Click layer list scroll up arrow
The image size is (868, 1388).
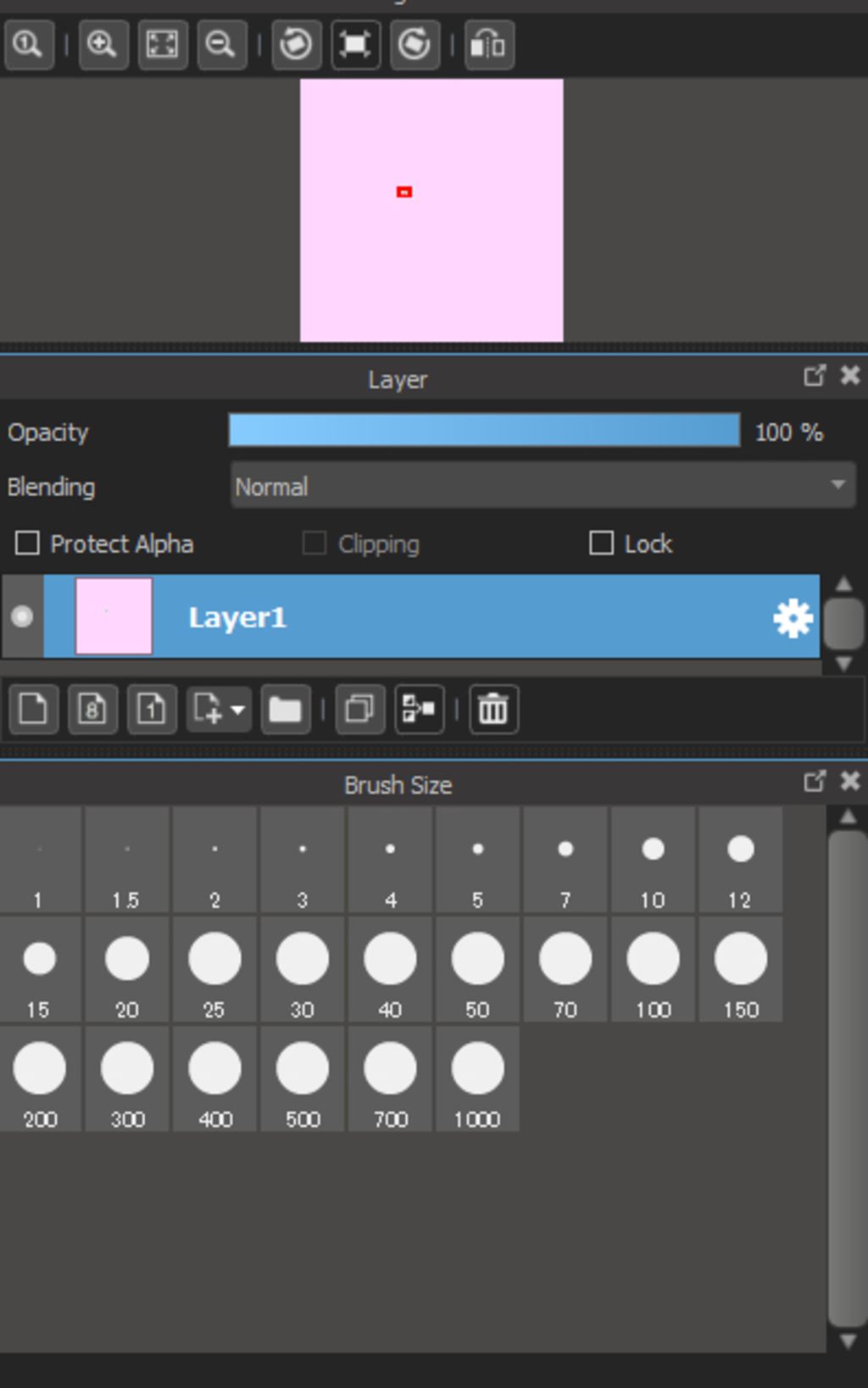click(843, 583)
